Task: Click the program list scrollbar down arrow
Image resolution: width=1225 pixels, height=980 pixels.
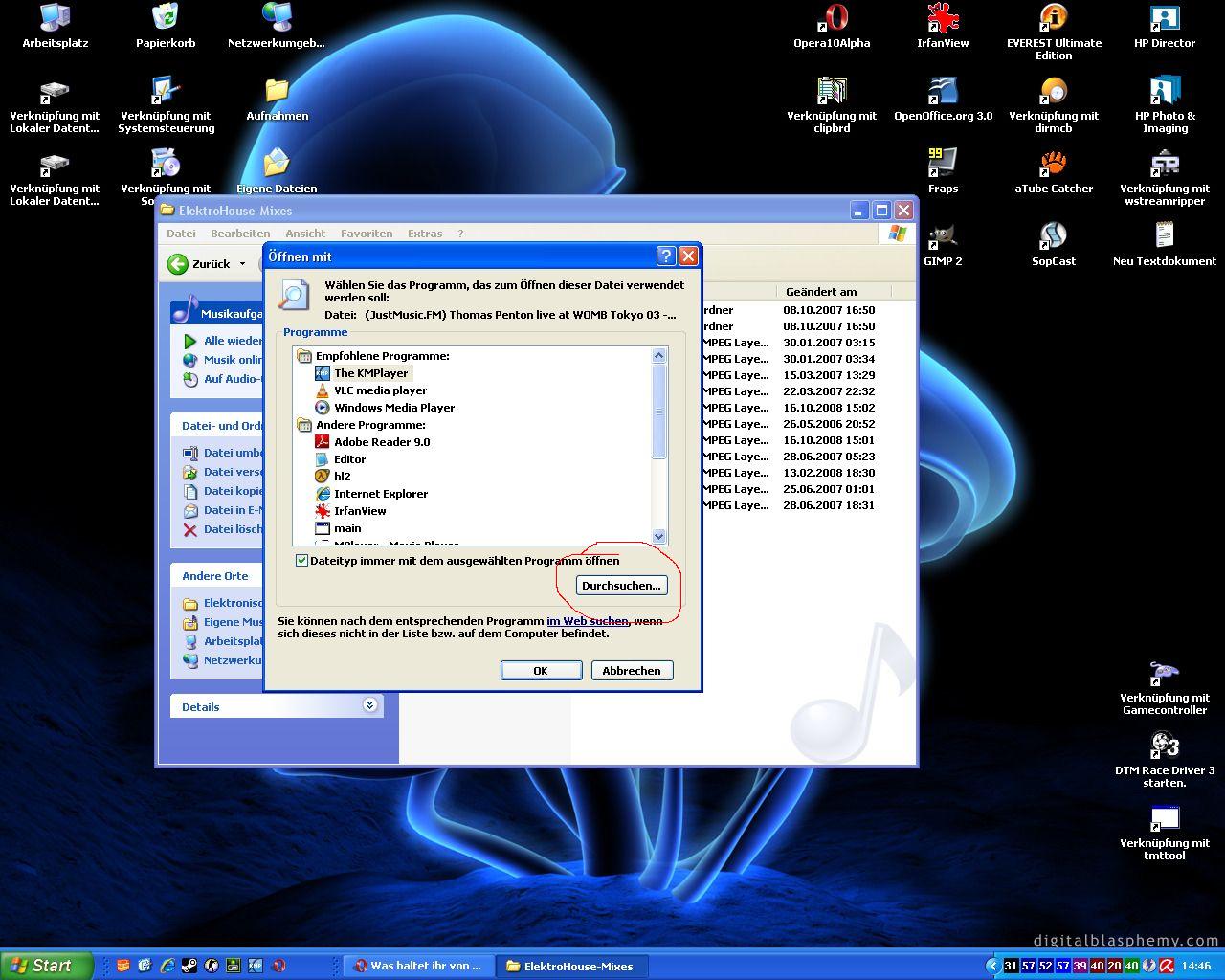Action: (658, 537)
